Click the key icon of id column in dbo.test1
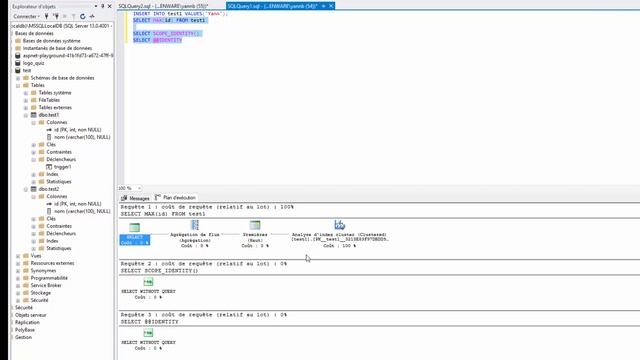 (49, 130)
